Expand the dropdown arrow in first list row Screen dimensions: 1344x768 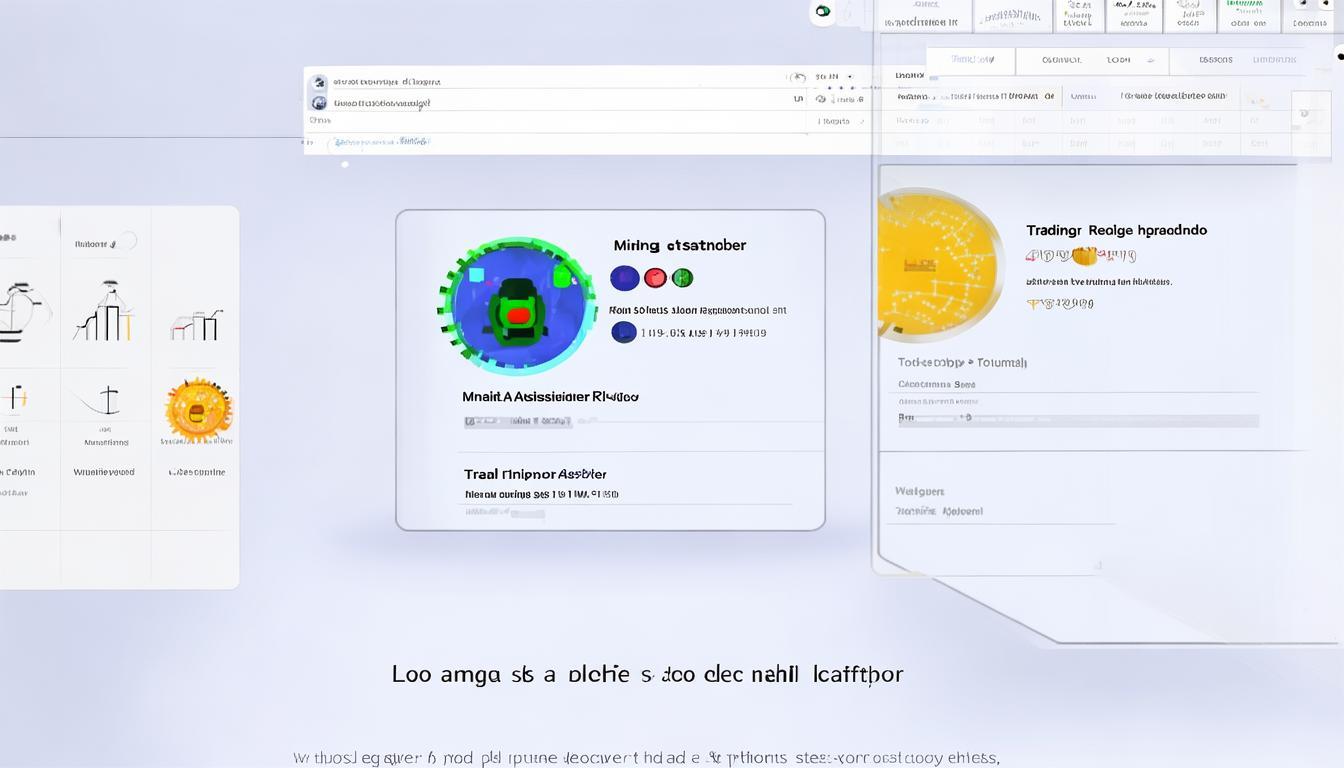849,77
